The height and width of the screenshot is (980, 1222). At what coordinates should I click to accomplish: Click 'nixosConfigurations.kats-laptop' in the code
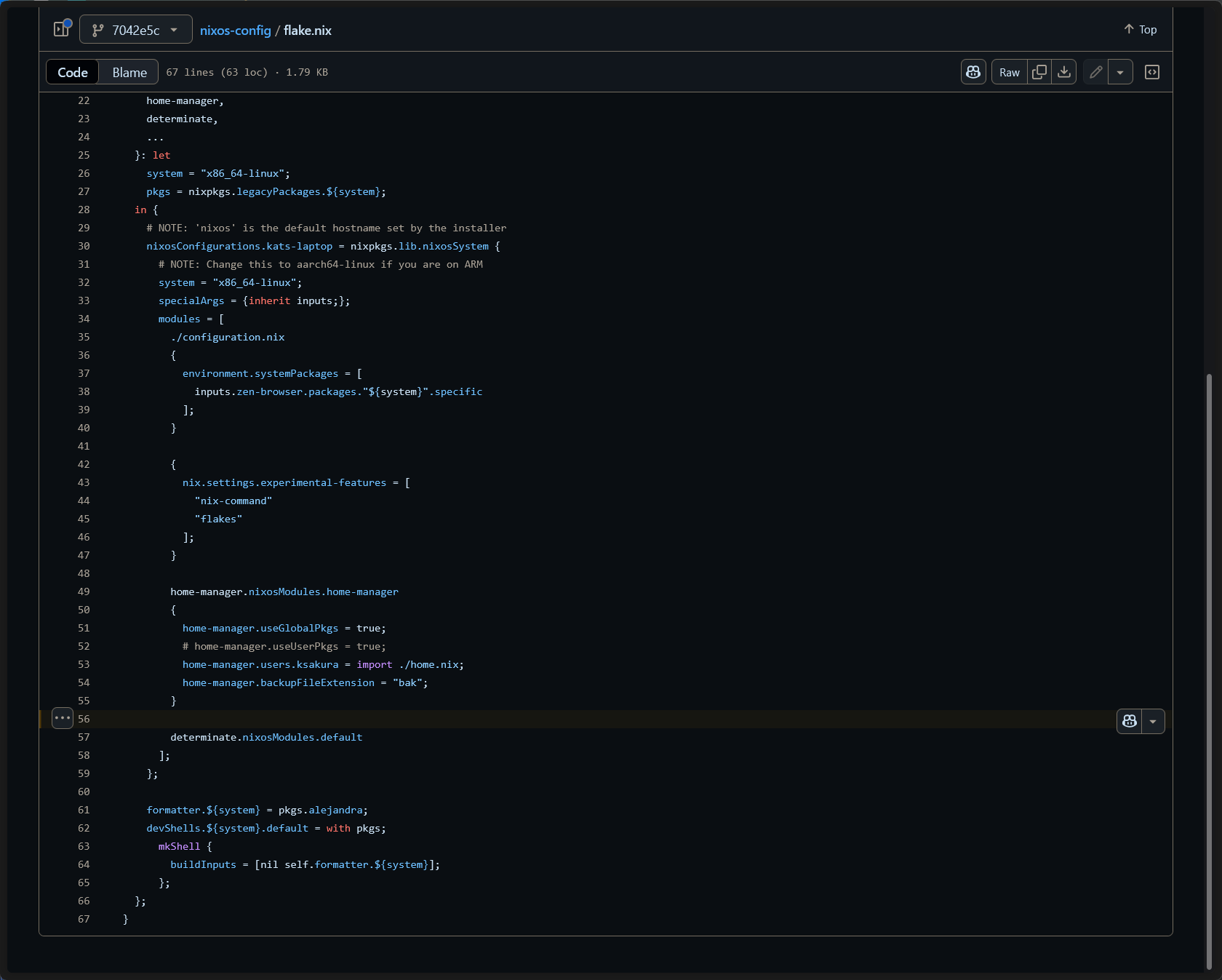coord(239,246)
